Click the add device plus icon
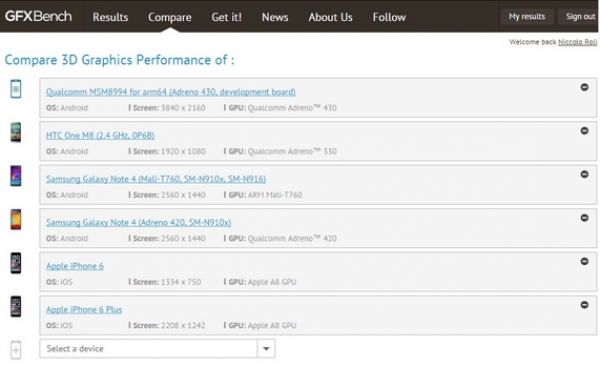 coord(16,350)
